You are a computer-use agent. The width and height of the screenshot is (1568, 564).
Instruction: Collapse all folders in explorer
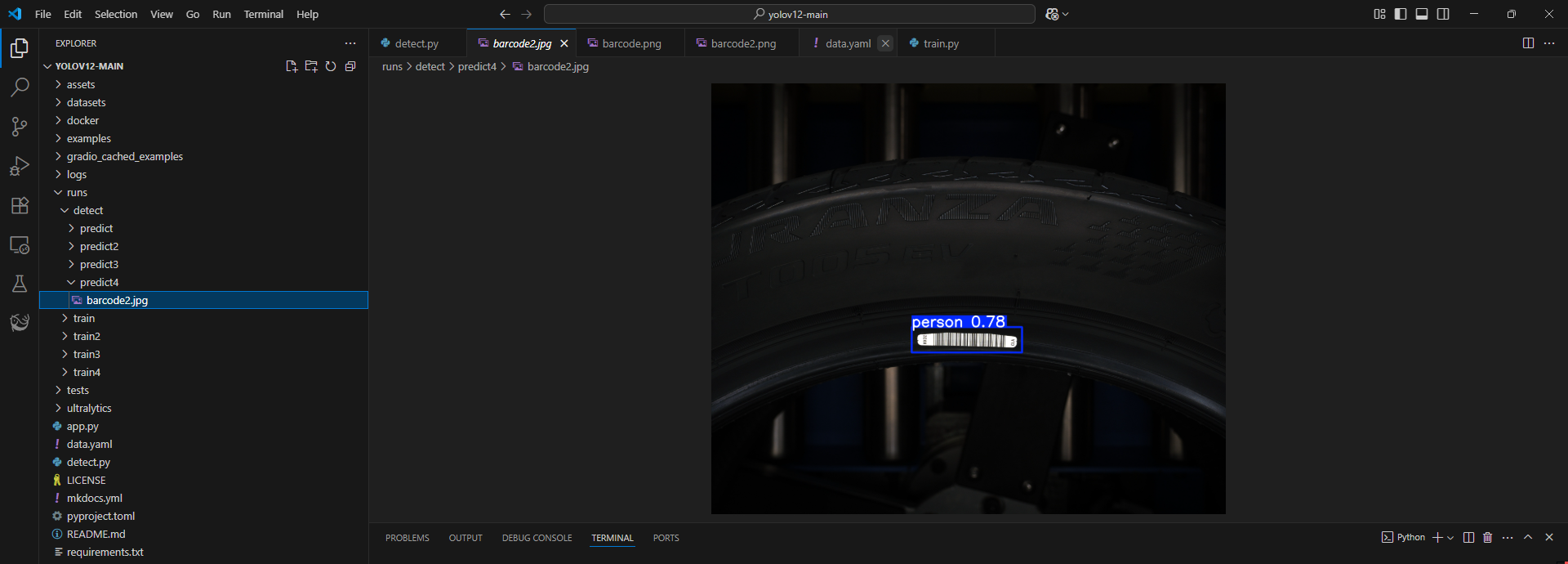pos(350,66)
